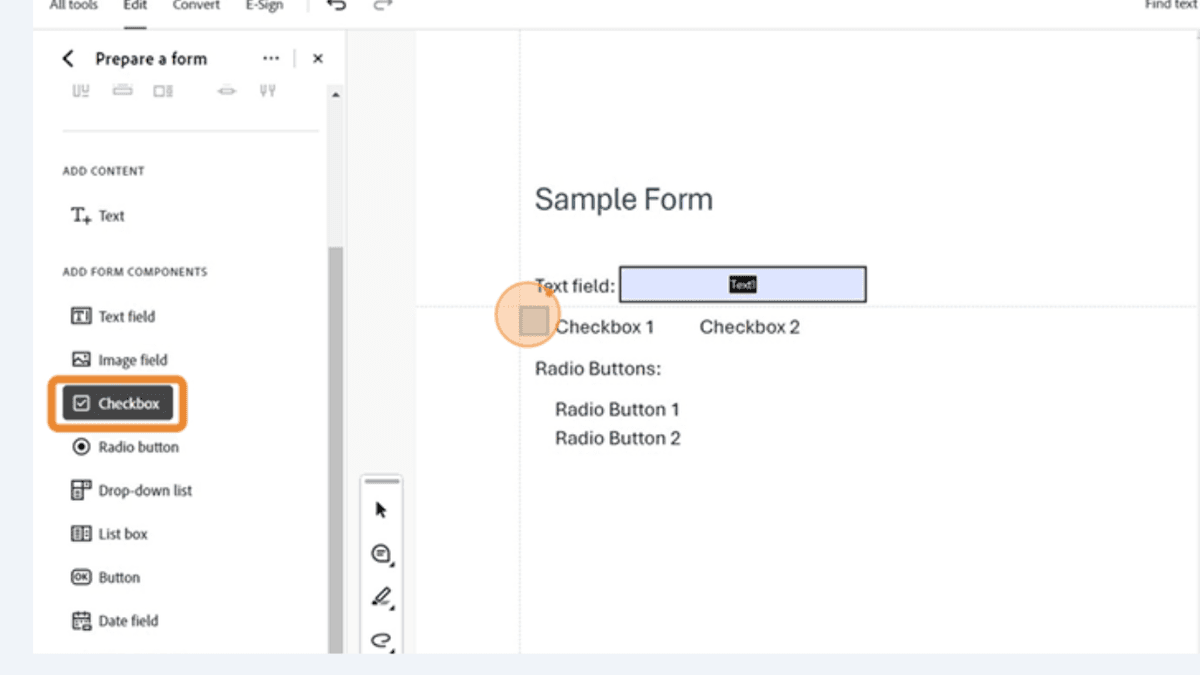Go back using the Prepare a form chevron

pyautogui.click(x=67, y=58)
